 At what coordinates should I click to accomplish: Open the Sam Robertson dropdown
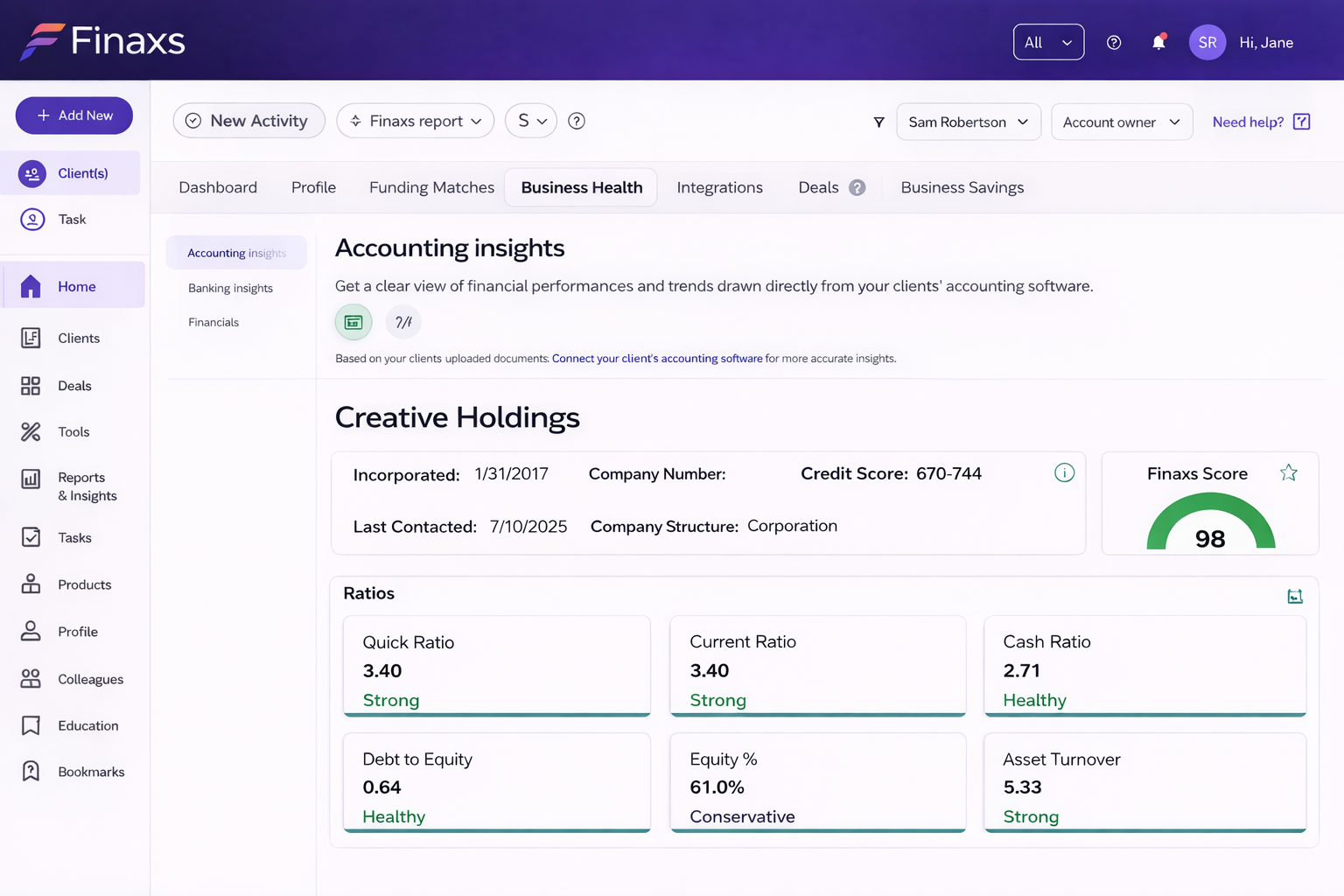969,122
